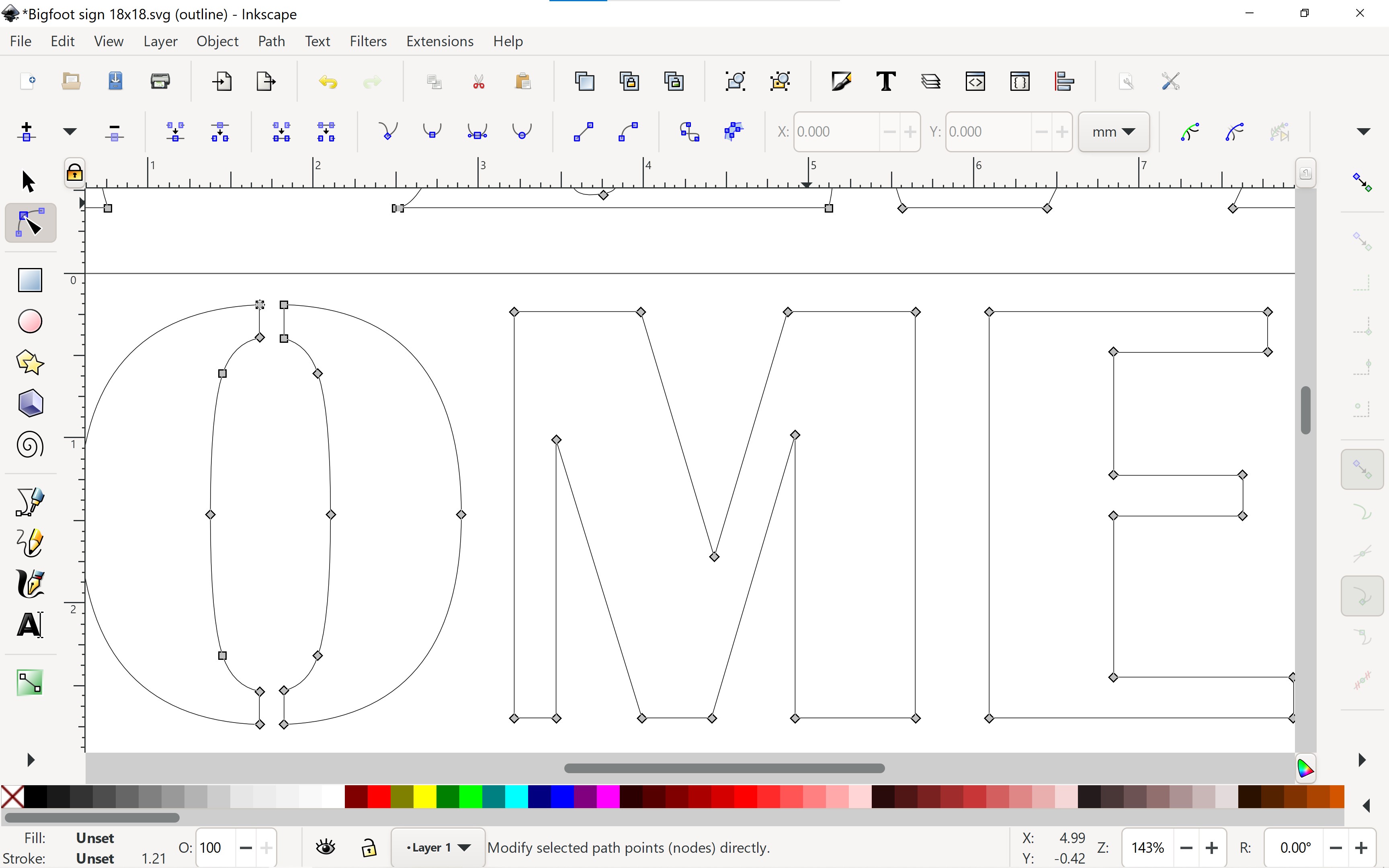The width and height of the screenshot is (1389, 868).
Task: Select the Gradient tool
Action: (30, 683)
